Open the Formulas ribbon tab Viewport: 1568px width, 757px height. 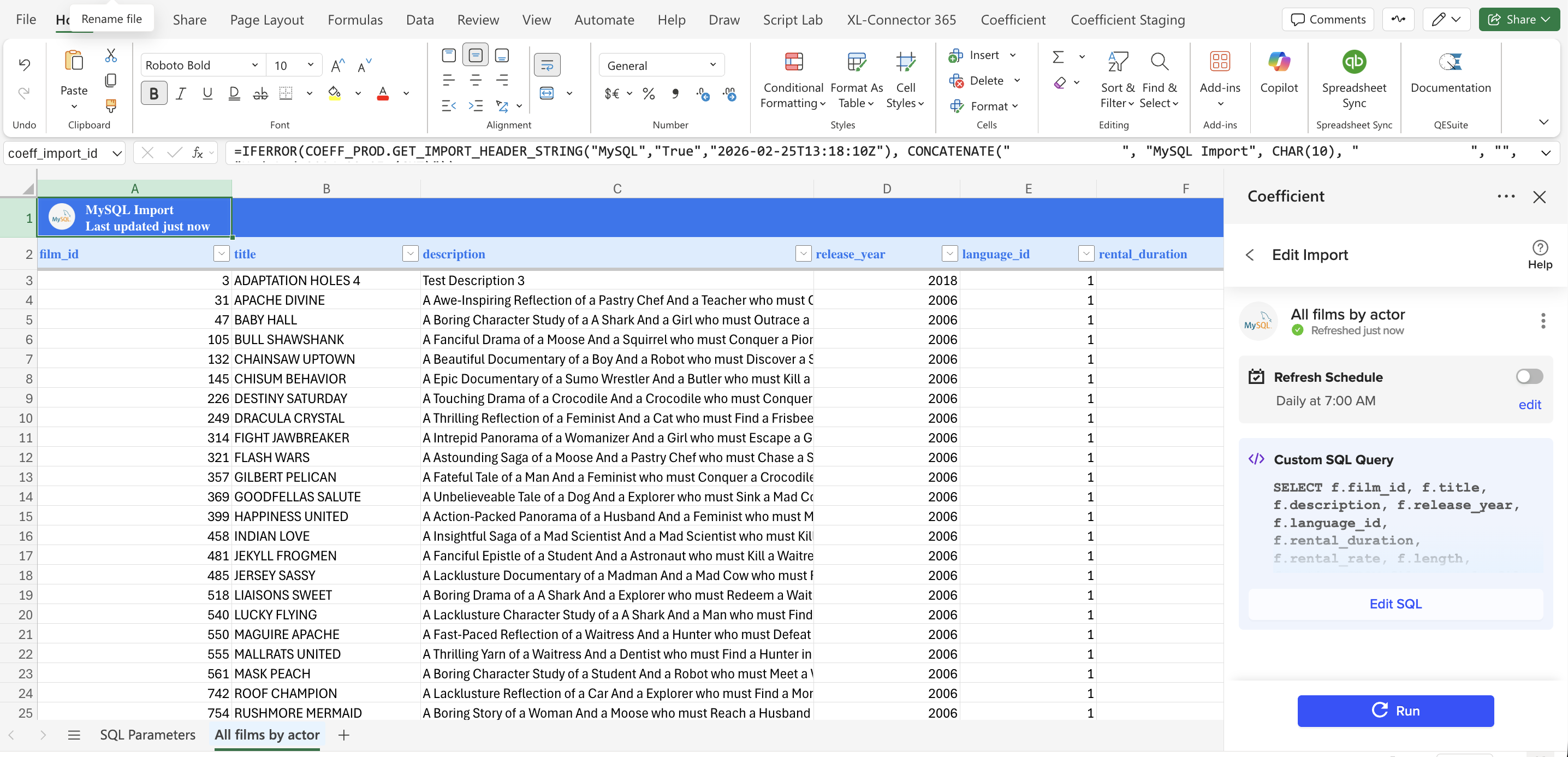tap(355, 20)
